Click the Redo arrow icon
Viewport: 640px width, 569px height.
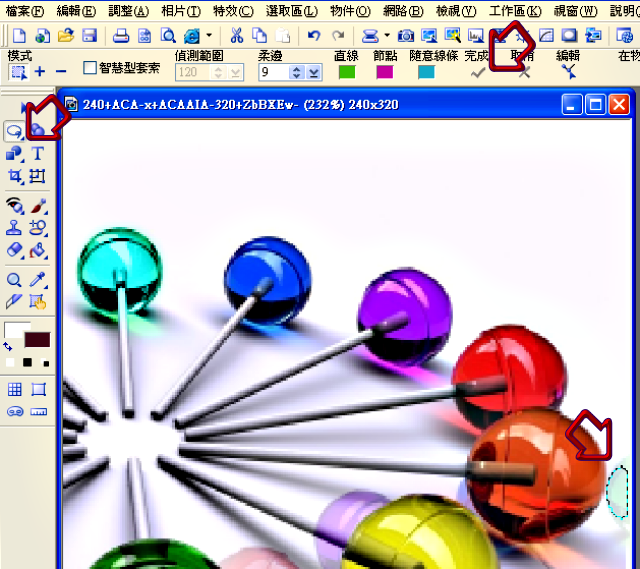tap(338, 36)
